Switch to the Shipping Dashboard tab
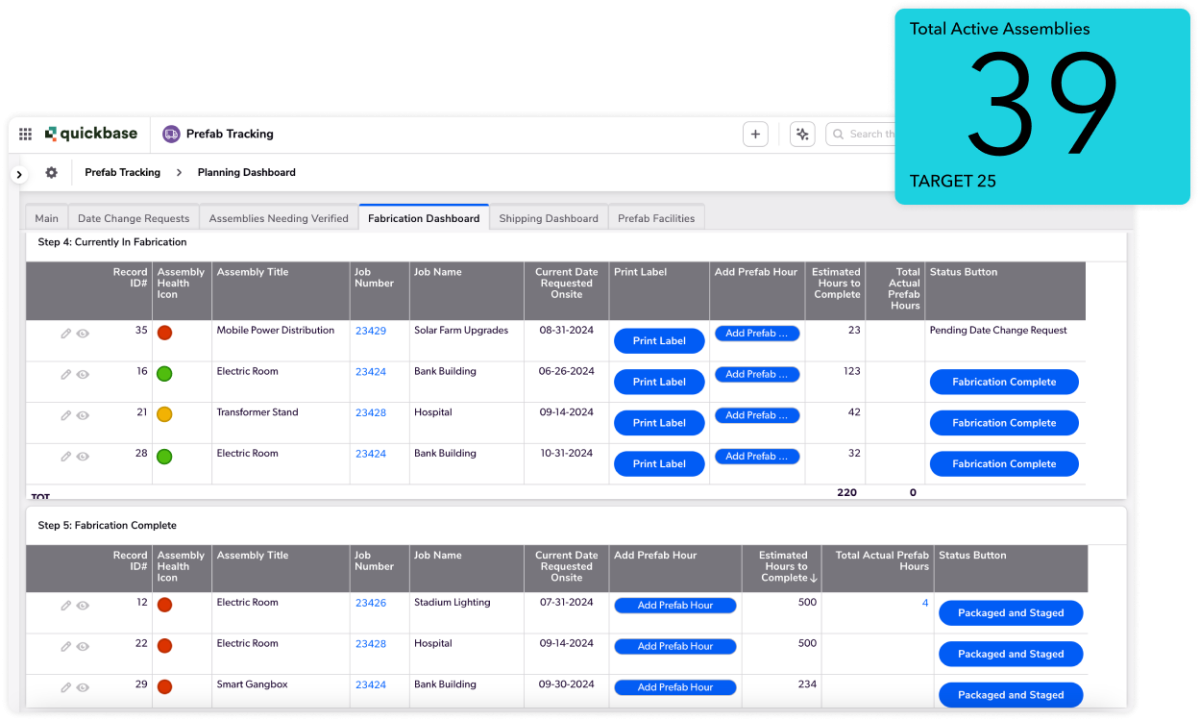1200x721 pixels. coord(548,217)
